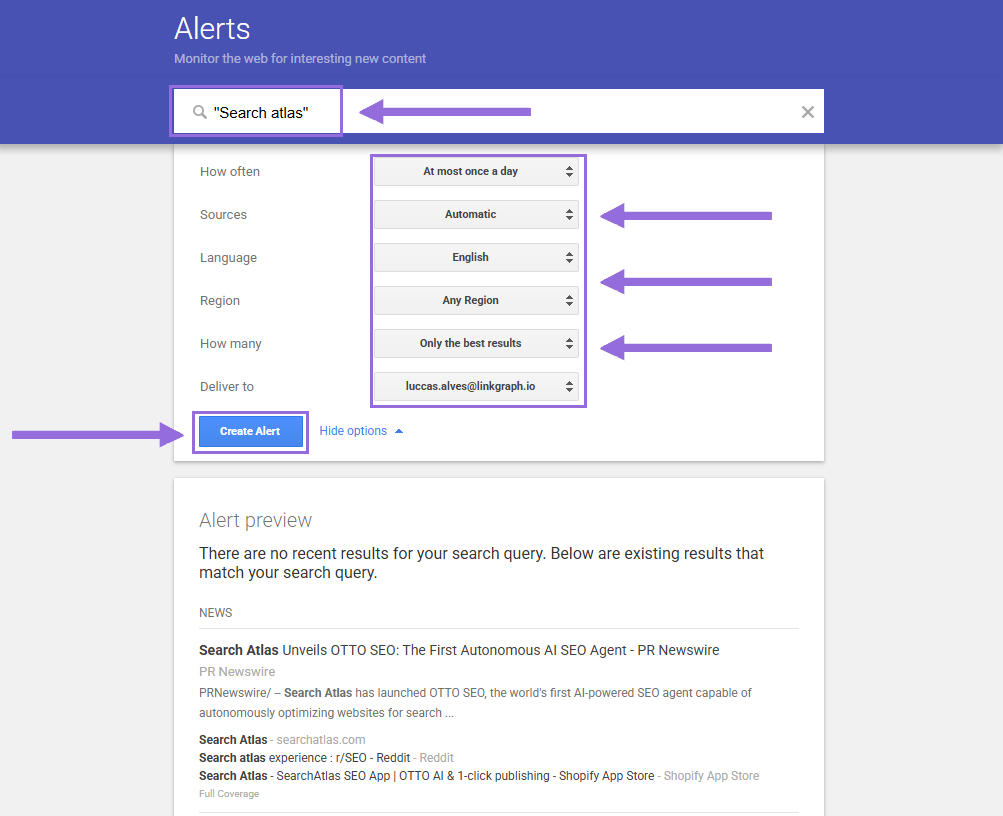The image size is (1003, 816).
Task: Click the search magnifier icon
Action: (x=200, y=112)
